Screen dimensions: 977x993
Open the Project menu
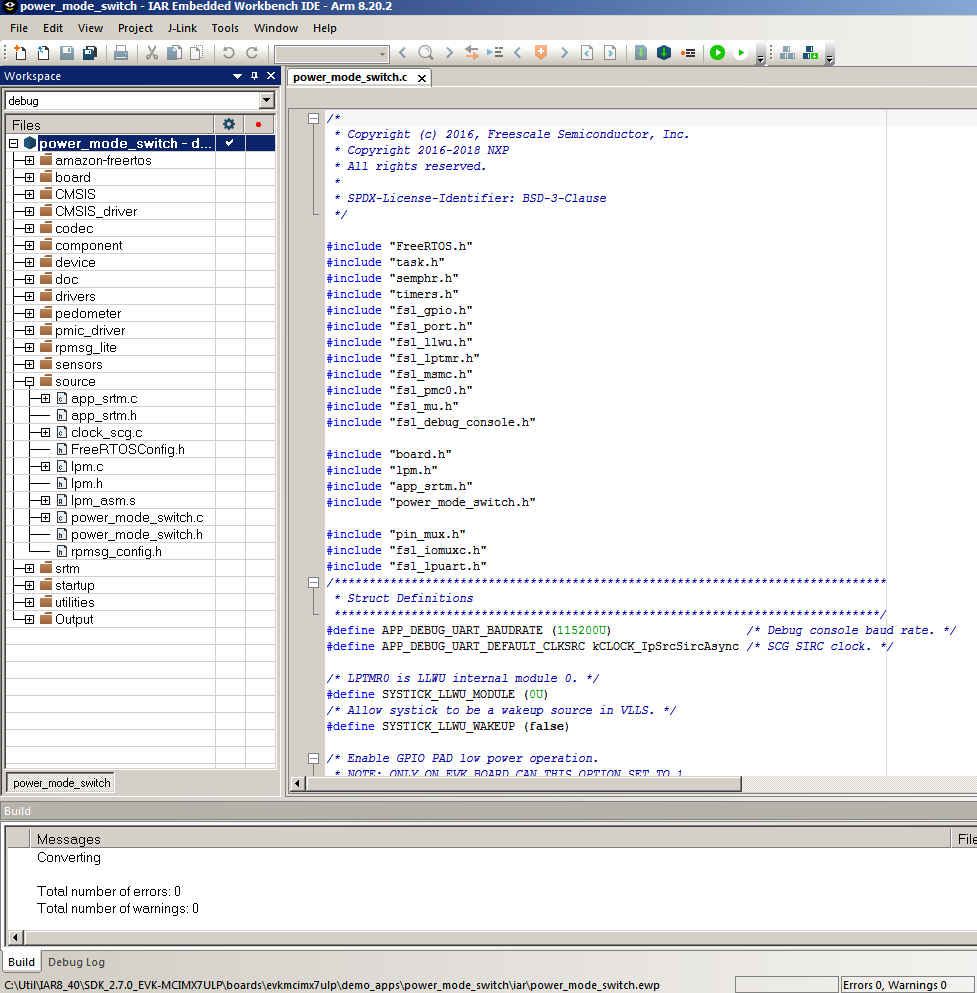135,28
